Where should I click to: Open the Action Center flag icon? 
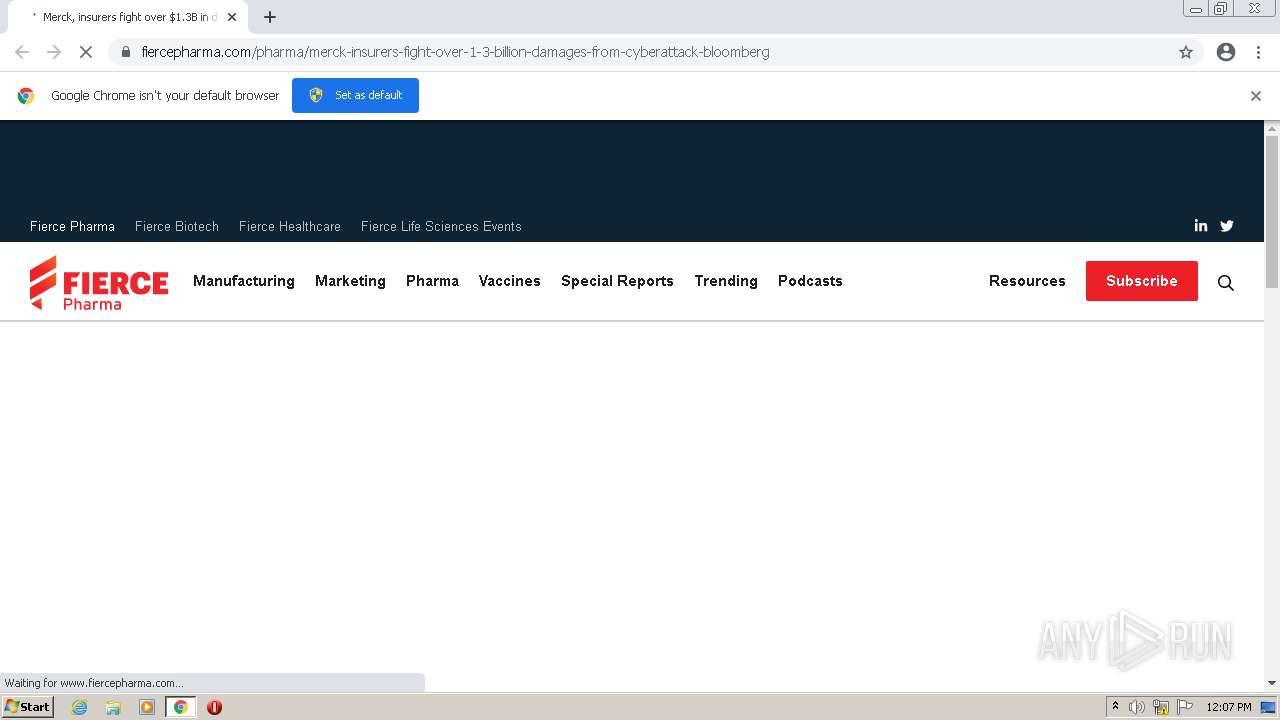click(x=1185, y=707)
